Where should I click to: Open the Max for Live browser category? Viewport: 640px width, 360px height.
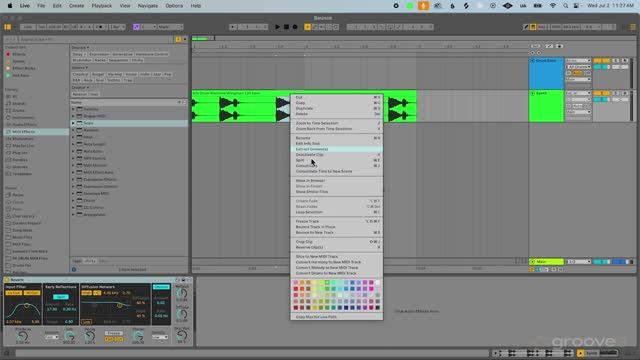[x=23, y=146]
